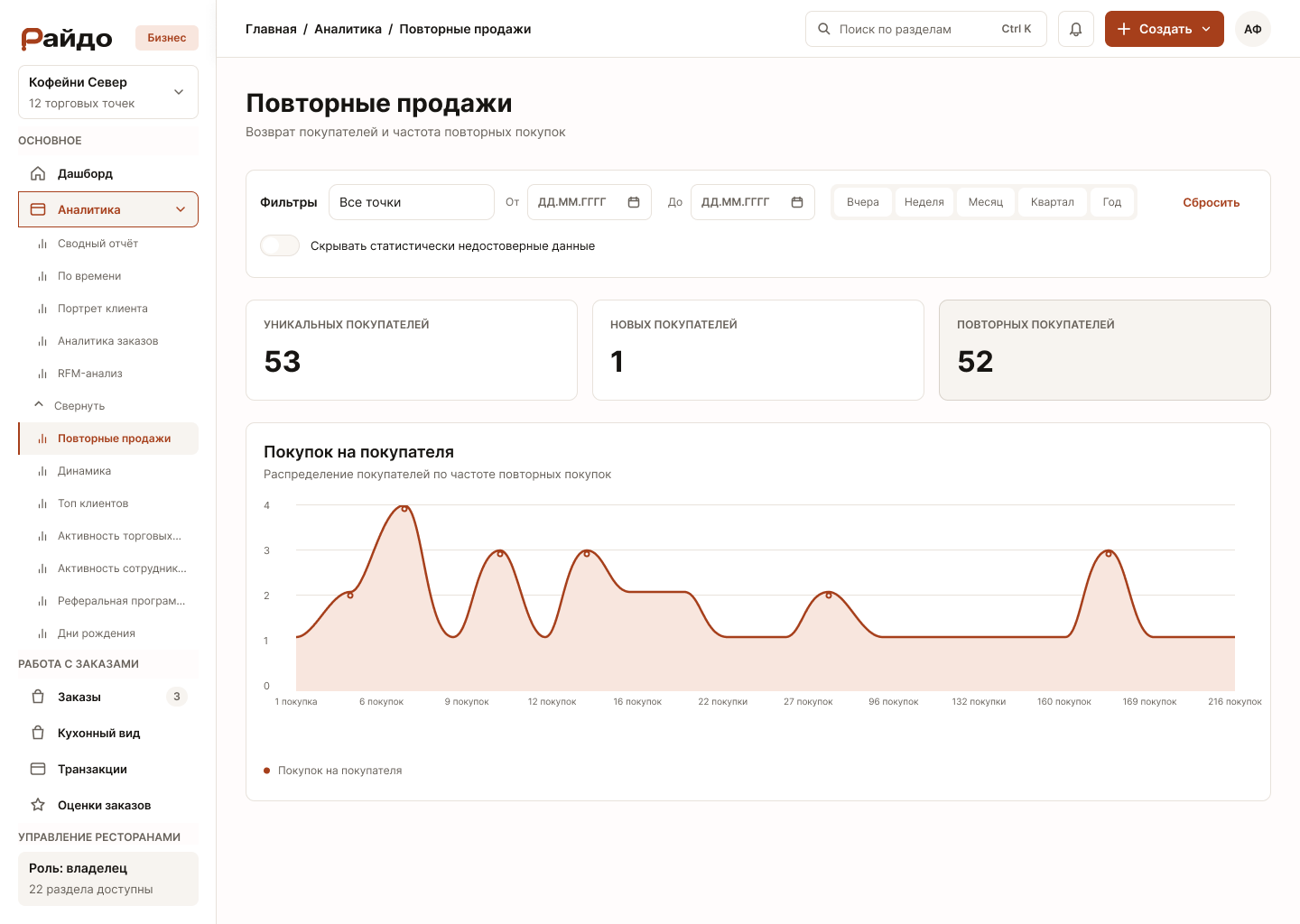Viewport: 1300px width, 924px height.
Task: Click the Транзакции card icon
Action: coord(38,769)
